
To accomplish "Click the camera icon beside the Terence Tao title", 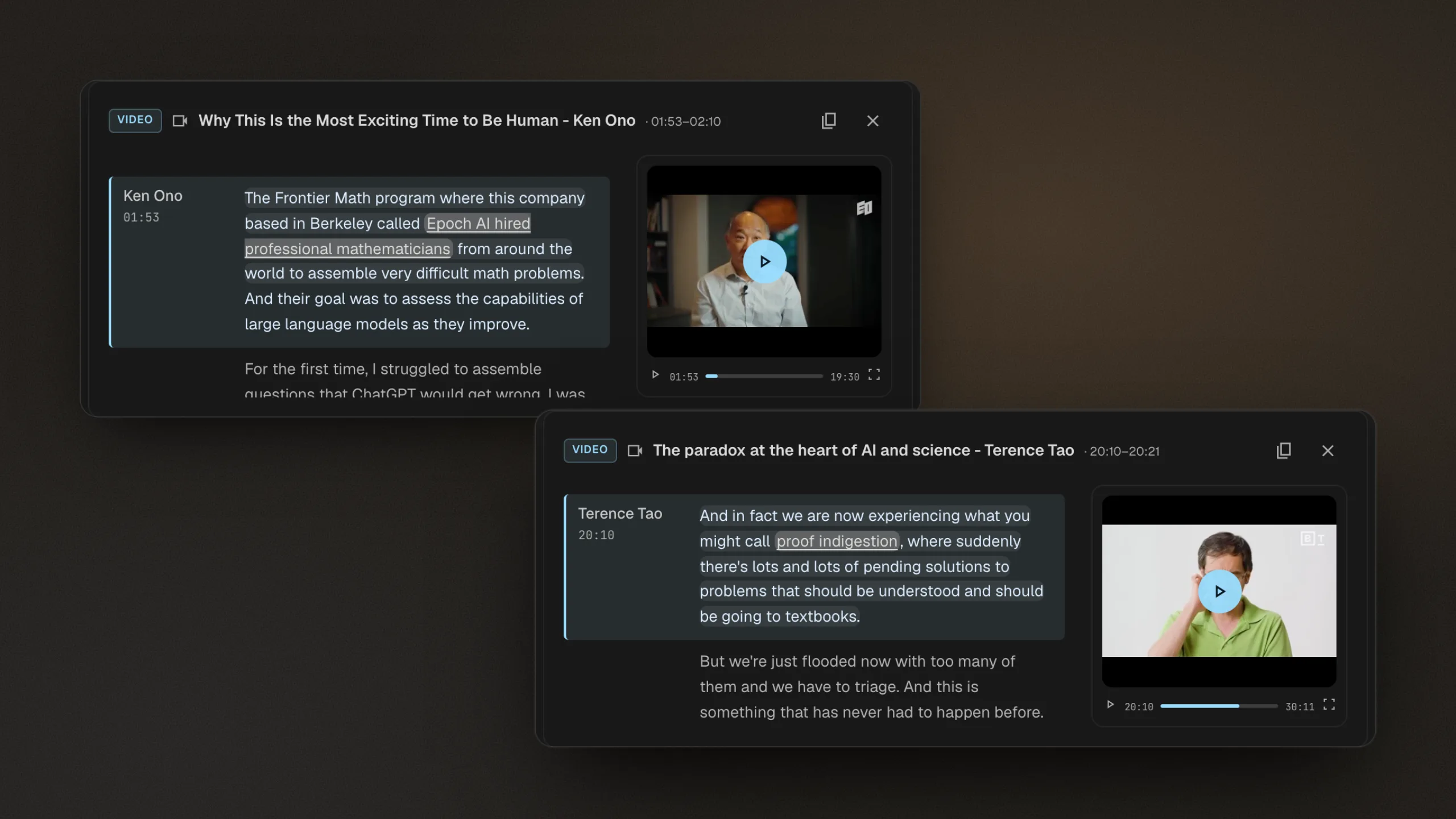I will click(635, 450).
